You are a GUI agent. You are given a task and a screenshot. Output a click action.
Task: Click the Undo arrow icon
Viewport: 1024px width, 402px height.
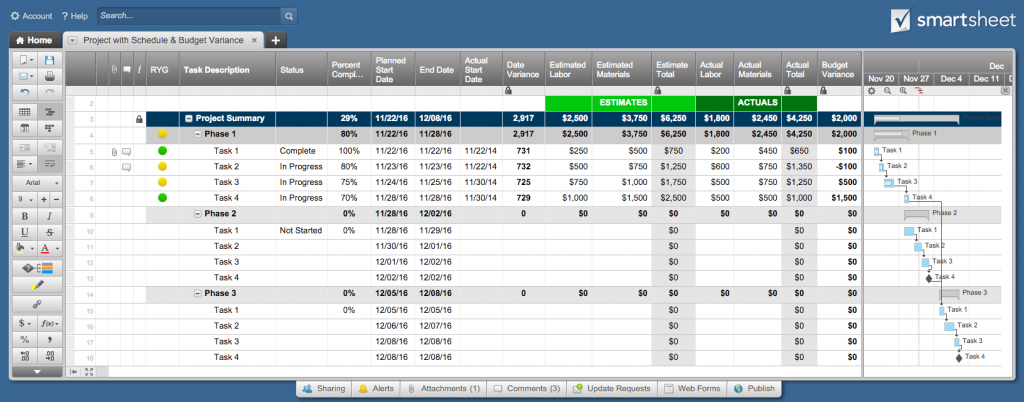25,92
